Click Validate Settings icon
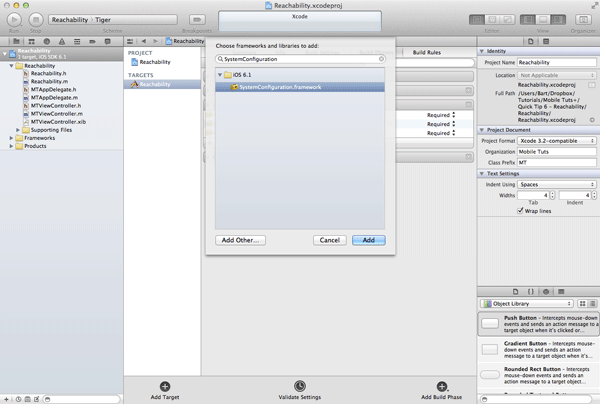The image size is (600, 404). (300, 386)
